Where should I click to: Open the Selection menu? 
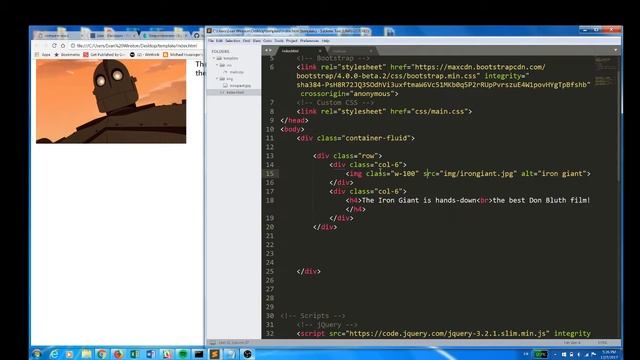pos(233,41)
